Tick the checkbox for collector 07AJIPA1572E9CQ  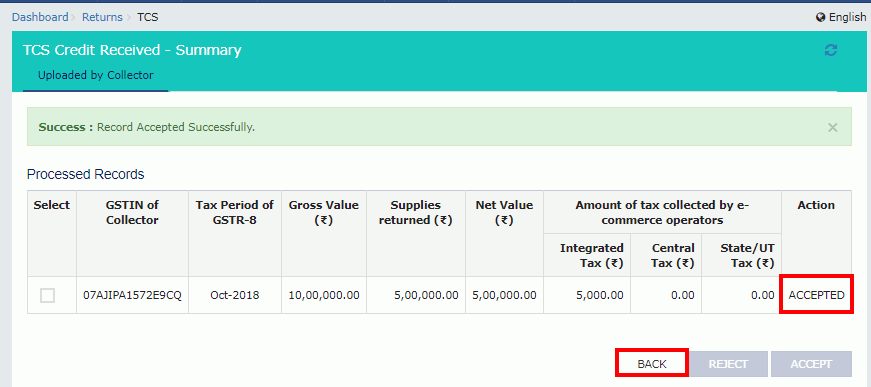(47, 295)
